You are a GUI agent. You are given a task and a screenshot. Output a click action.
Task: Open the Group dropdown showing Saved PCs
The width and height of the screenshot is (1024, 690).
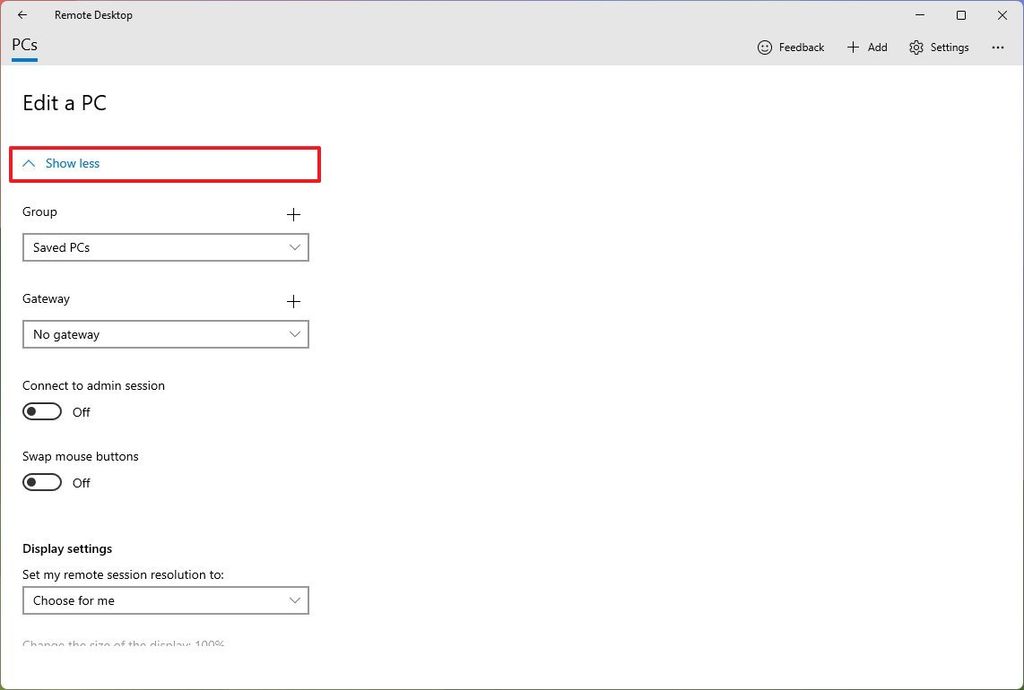tap(166, 247)
